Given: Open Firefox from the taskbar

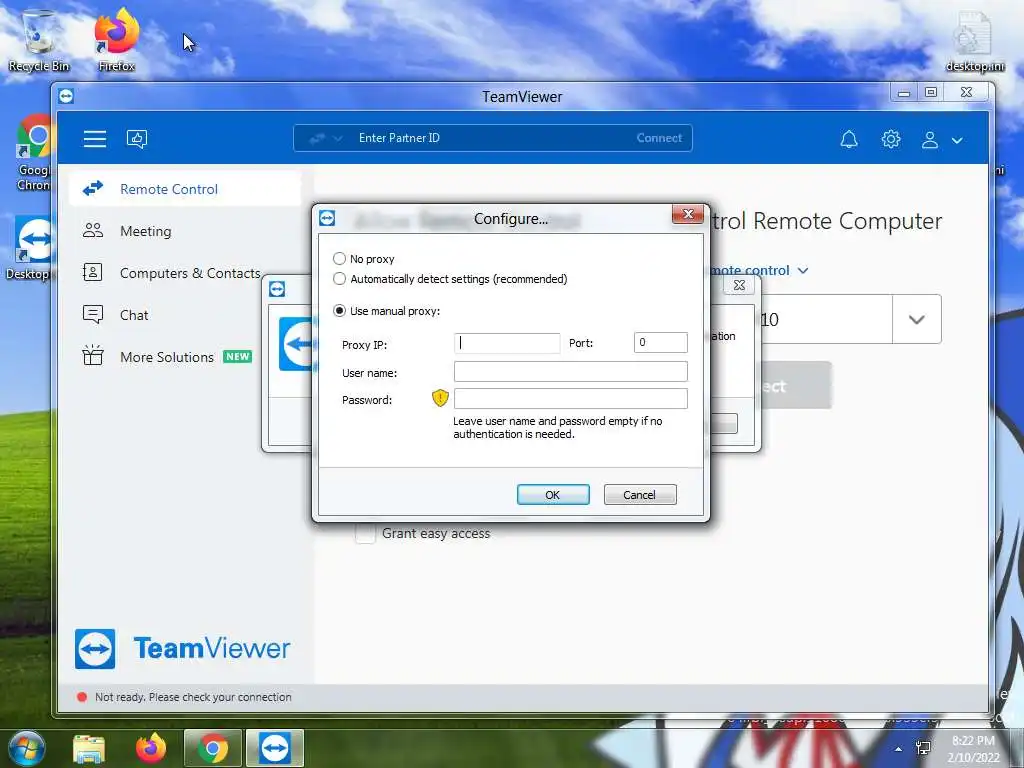Looking at the screenshot, I should pos(151,748).
